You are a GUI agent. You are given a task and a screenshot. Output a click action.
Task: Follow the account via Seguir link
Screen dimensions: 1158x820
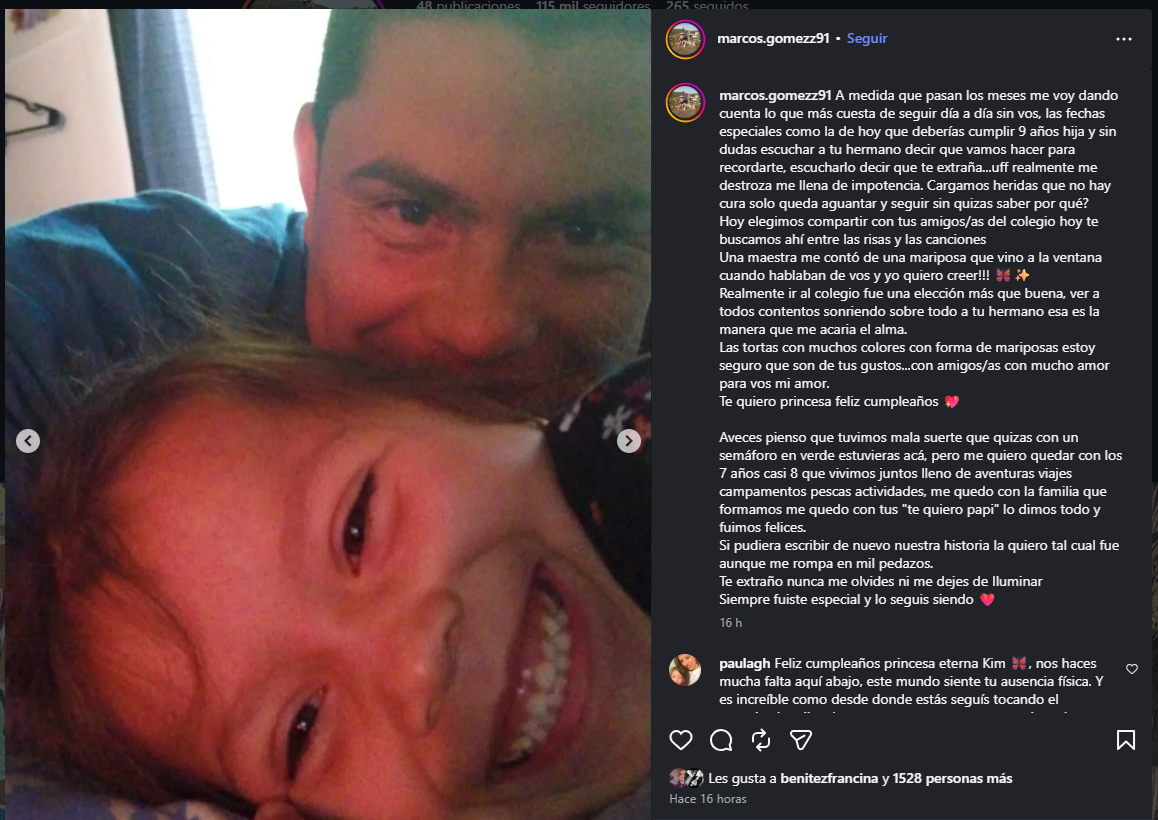(867, 38)
